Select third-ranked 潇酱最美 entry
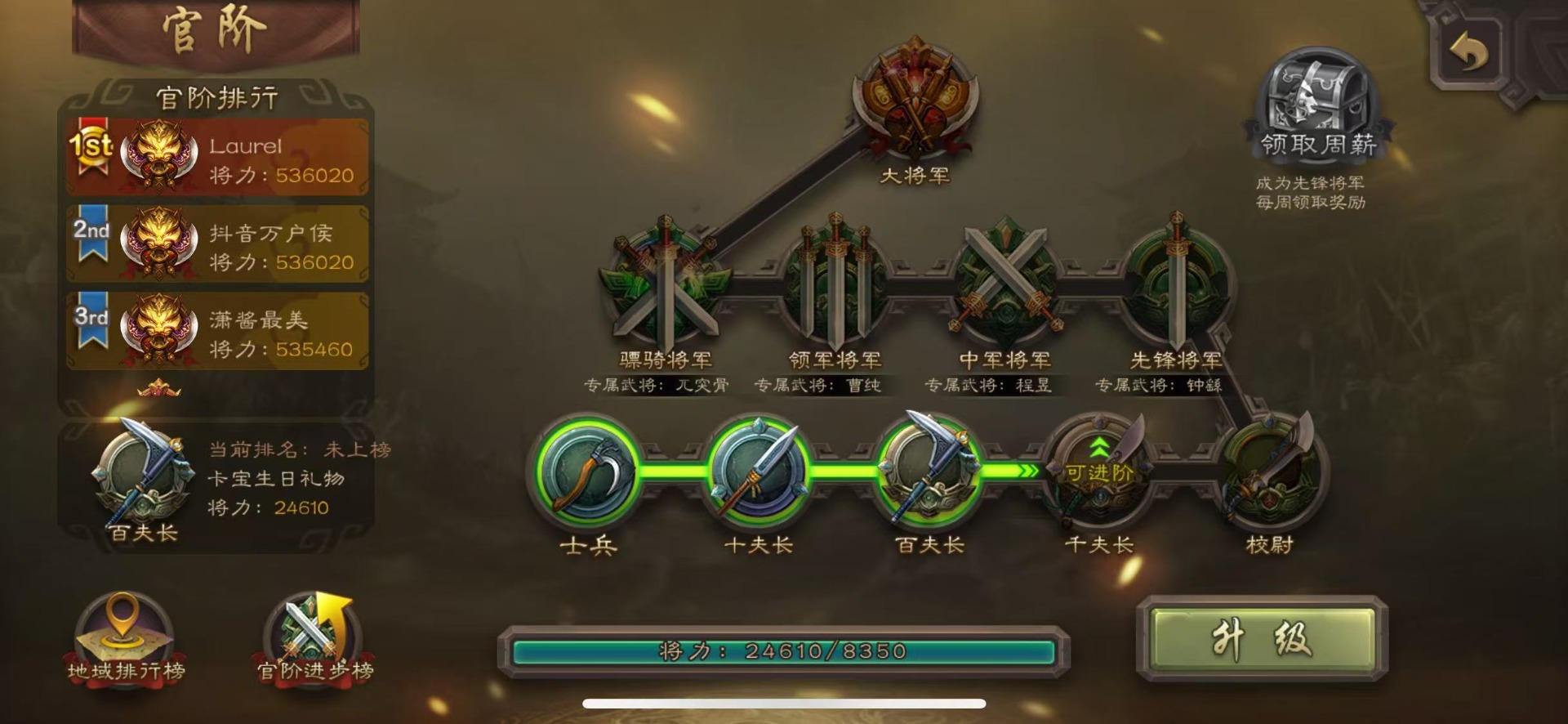 pos(217,331)
